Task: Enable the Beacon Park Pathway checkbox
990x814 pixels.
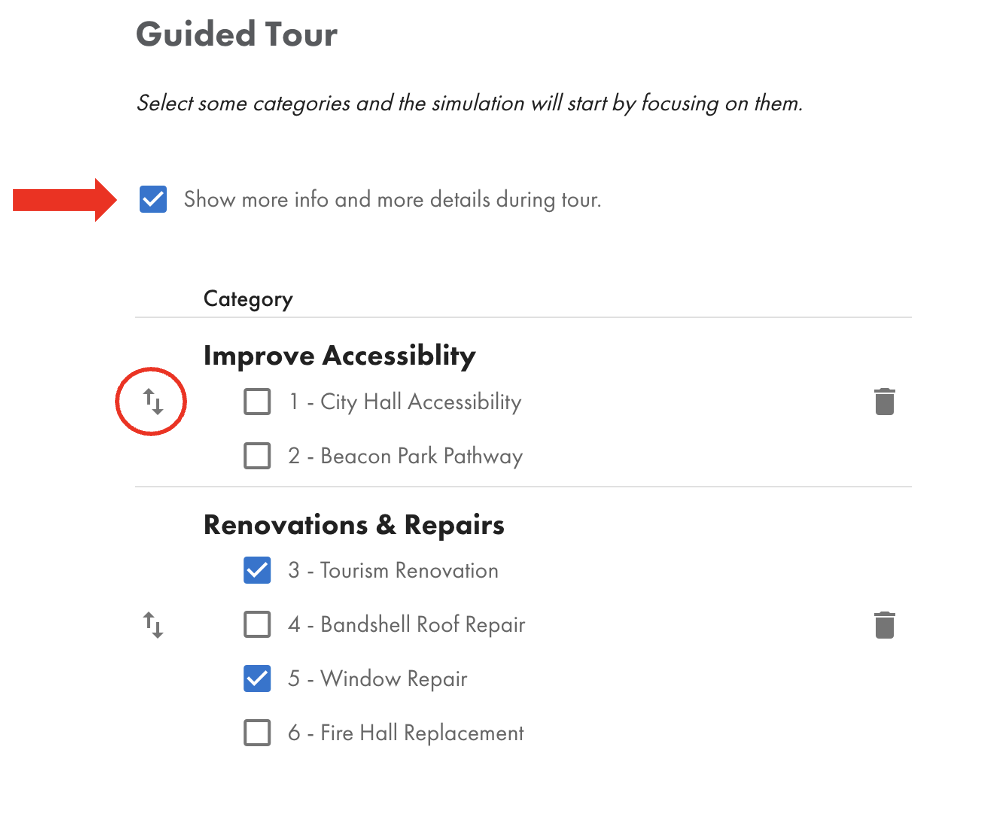Action: 258,455
